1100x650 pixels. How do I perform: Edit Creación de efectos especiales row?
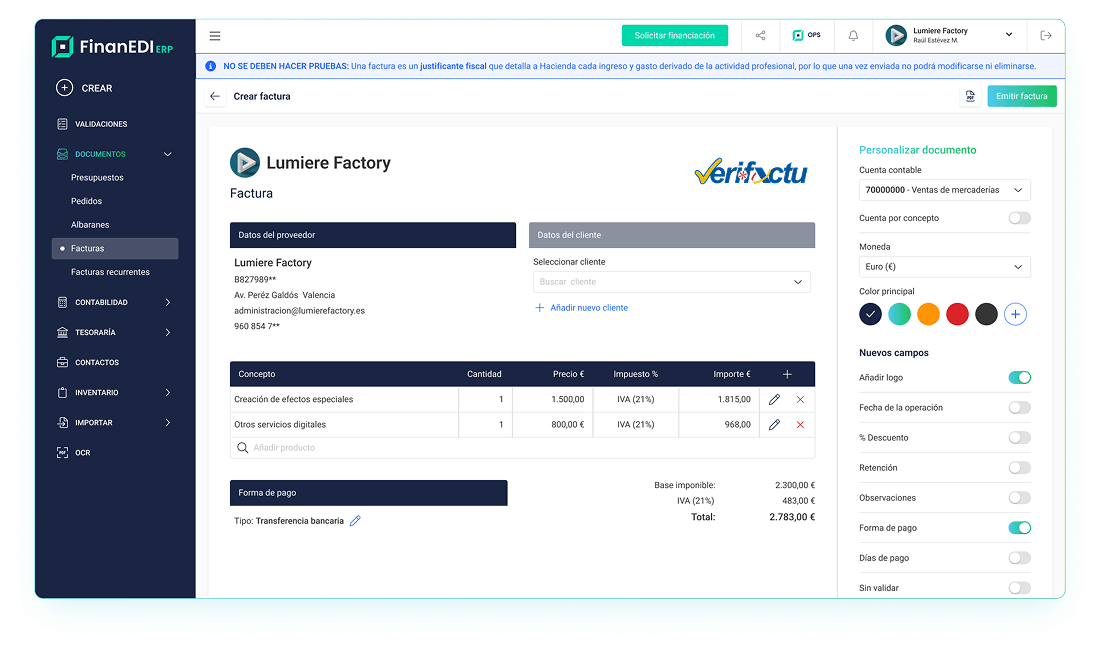pyautogui.click(x=774, y=400)
